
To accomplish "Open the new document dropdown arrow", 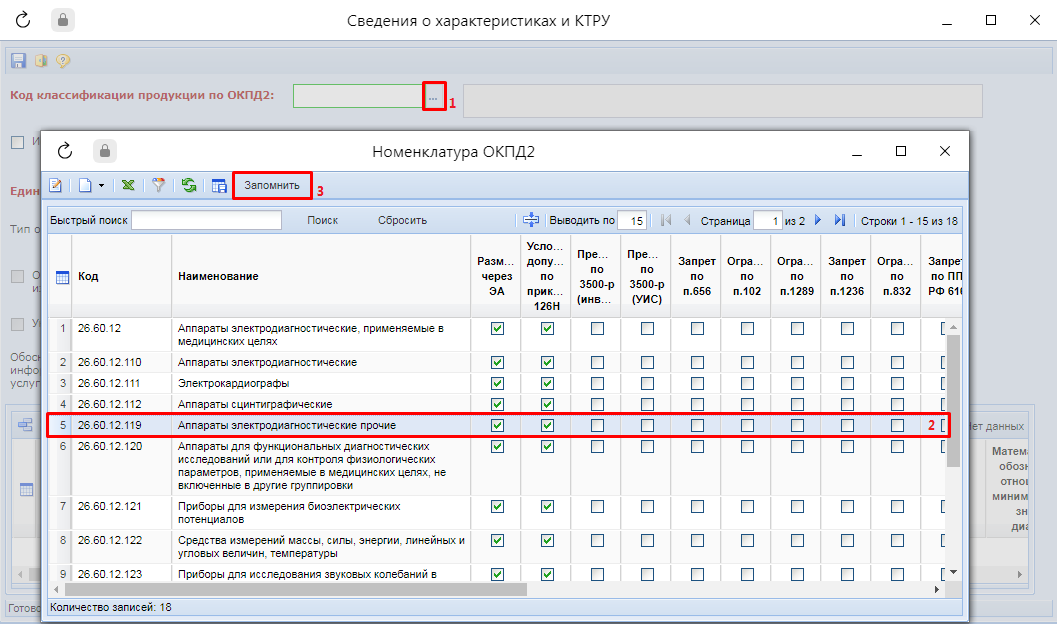I will tap(101, 186).
